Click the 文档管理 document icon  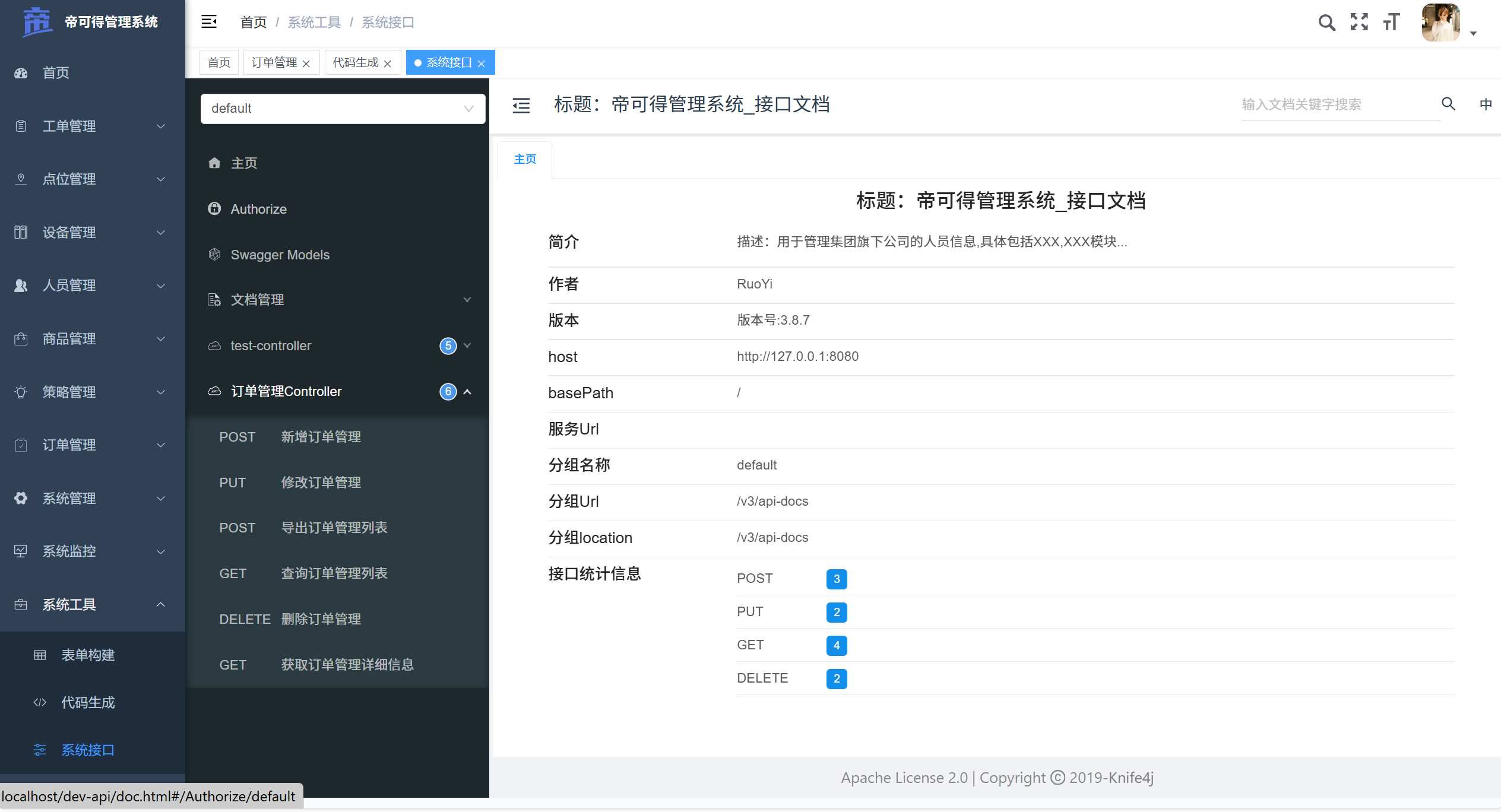pos(214,300)
